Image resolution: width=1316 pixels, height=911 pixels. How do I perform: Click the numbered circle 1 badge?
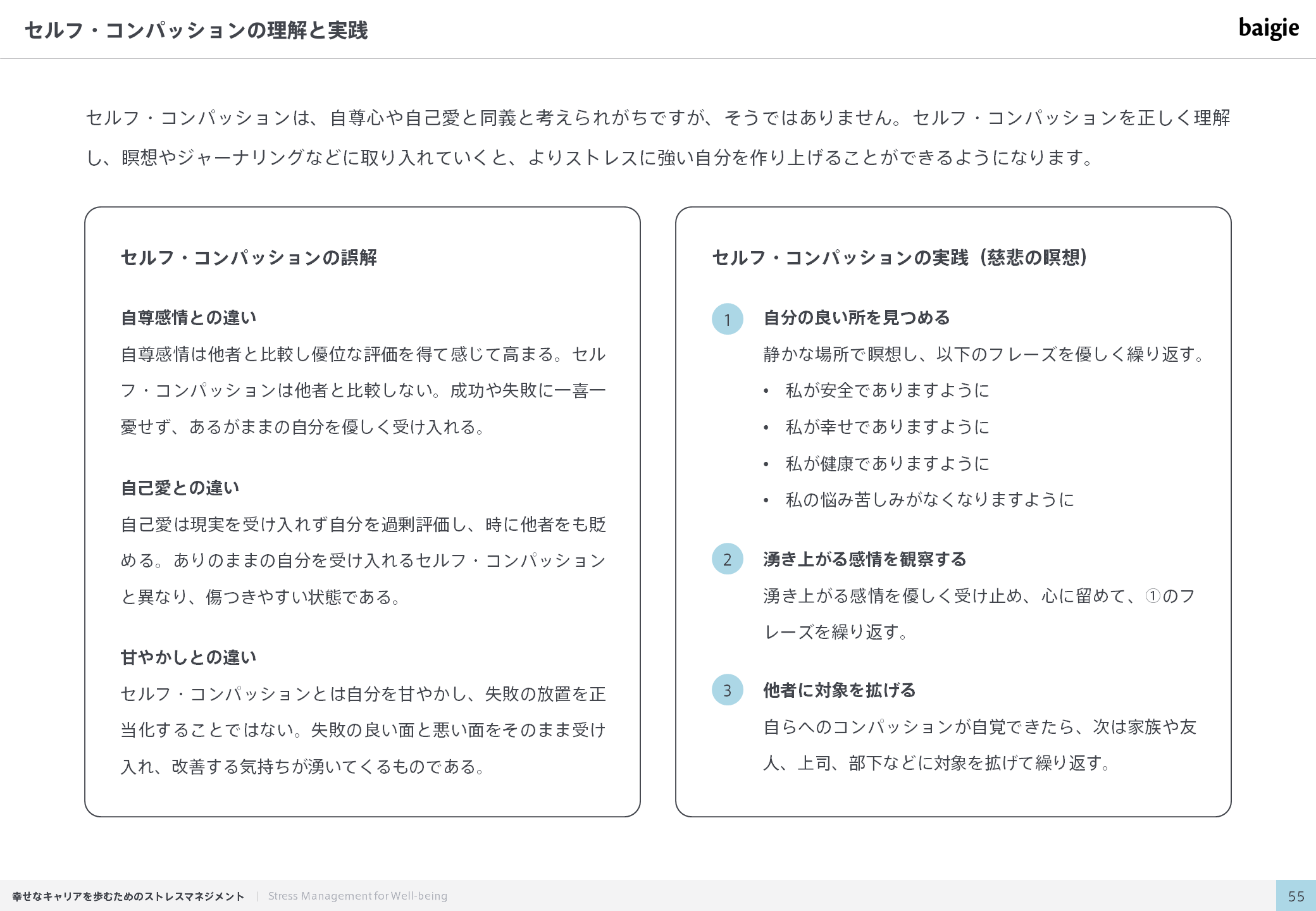[x=728, y=319]
